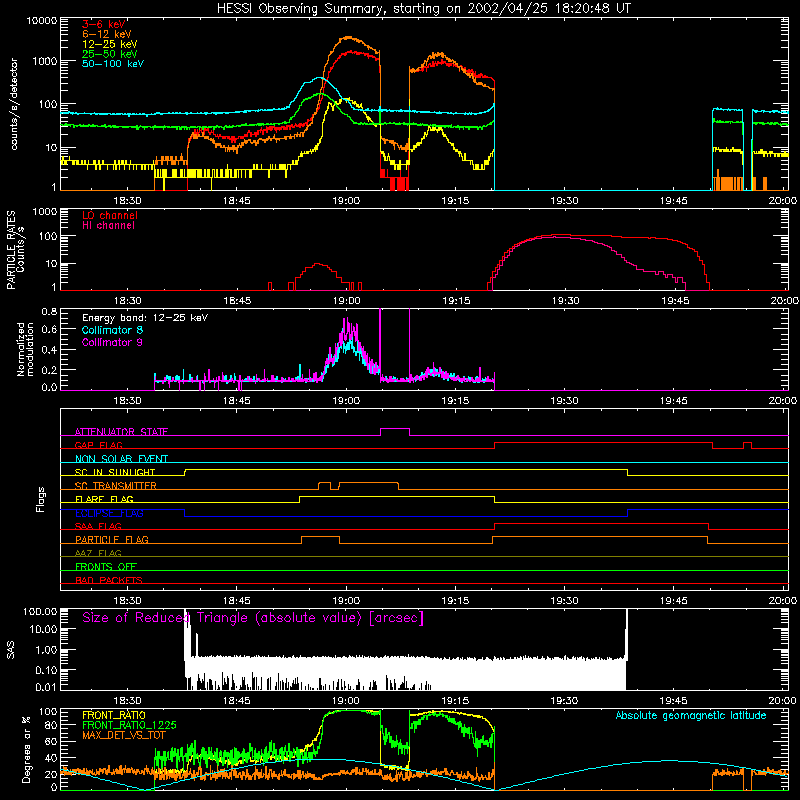Click the SC_IN_SUNLIGHT flag label
The width and height of the screenshot is (800, 800).
pos(115,472)
